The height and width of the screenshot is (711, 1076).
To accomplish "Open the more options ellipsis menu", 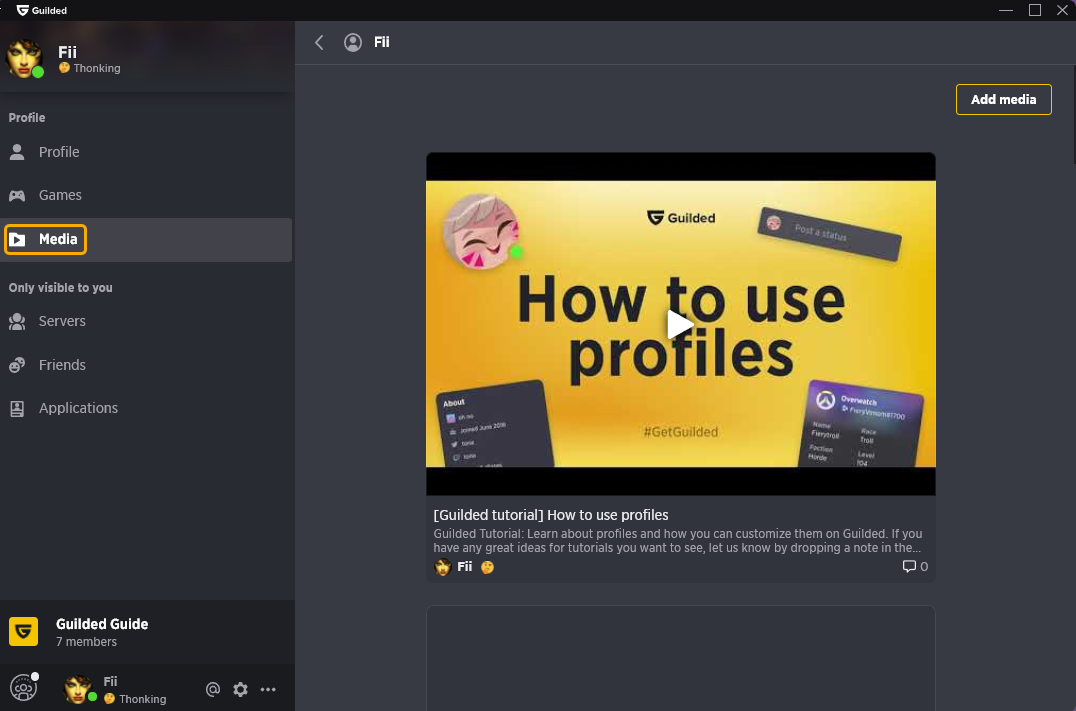I will pyautogui.click(x=268, y=689).
